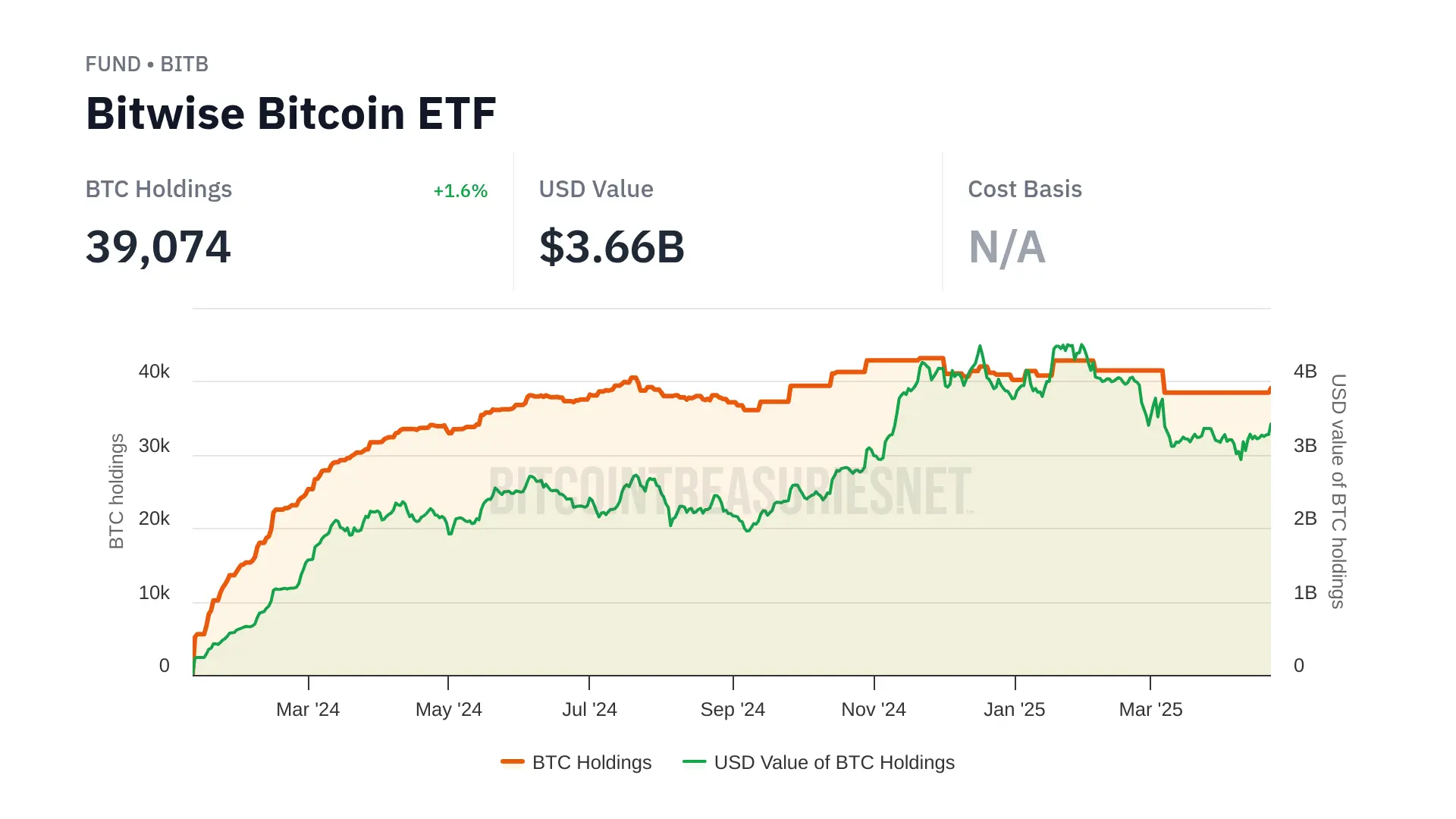Click the vertical BTC holdings axis title
Viewport: 1456px width, 819px height.
[x=116, y=491]
